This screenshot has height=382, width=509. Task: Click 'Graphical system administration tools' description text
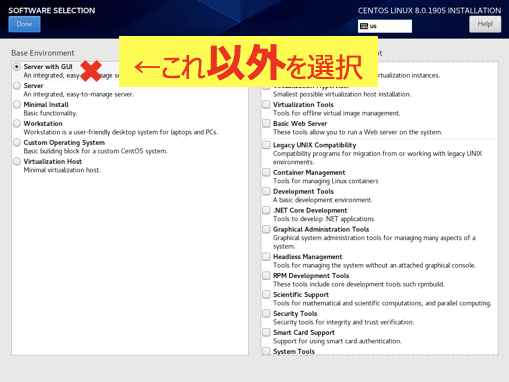374,242
